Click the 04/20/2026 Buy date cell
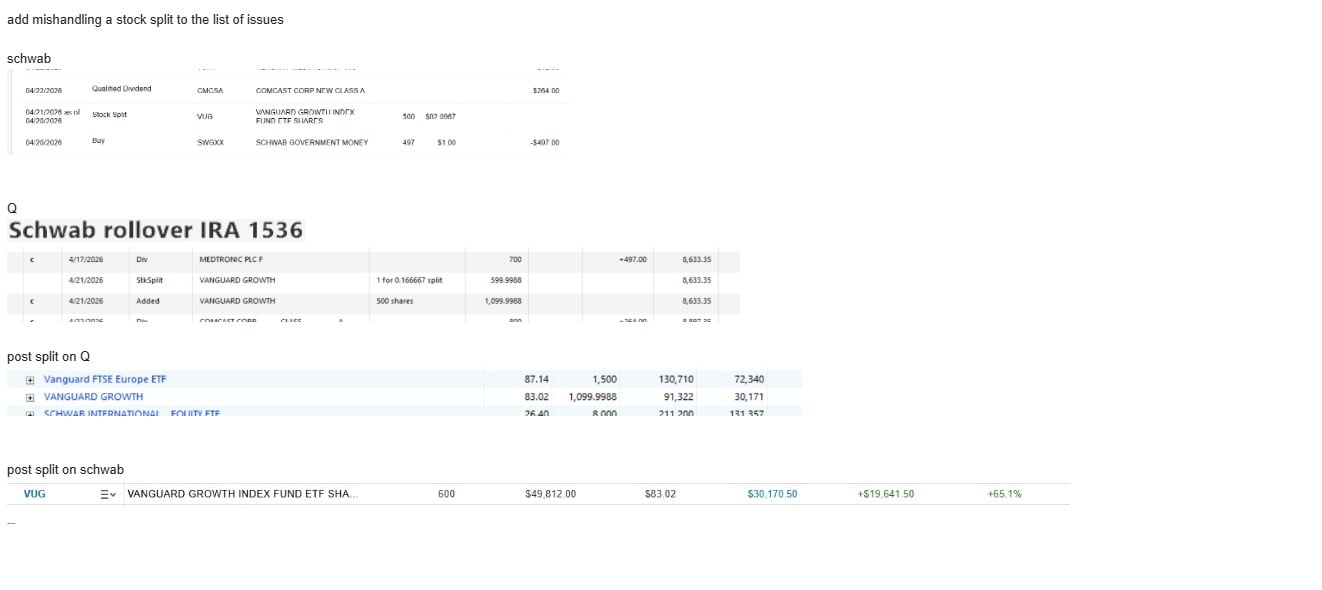 [x=44, y=143]
